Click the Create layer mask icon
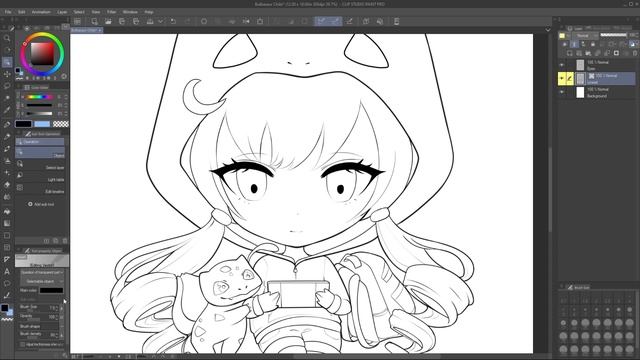Viewport: 640px width, 360px height. 616,53
